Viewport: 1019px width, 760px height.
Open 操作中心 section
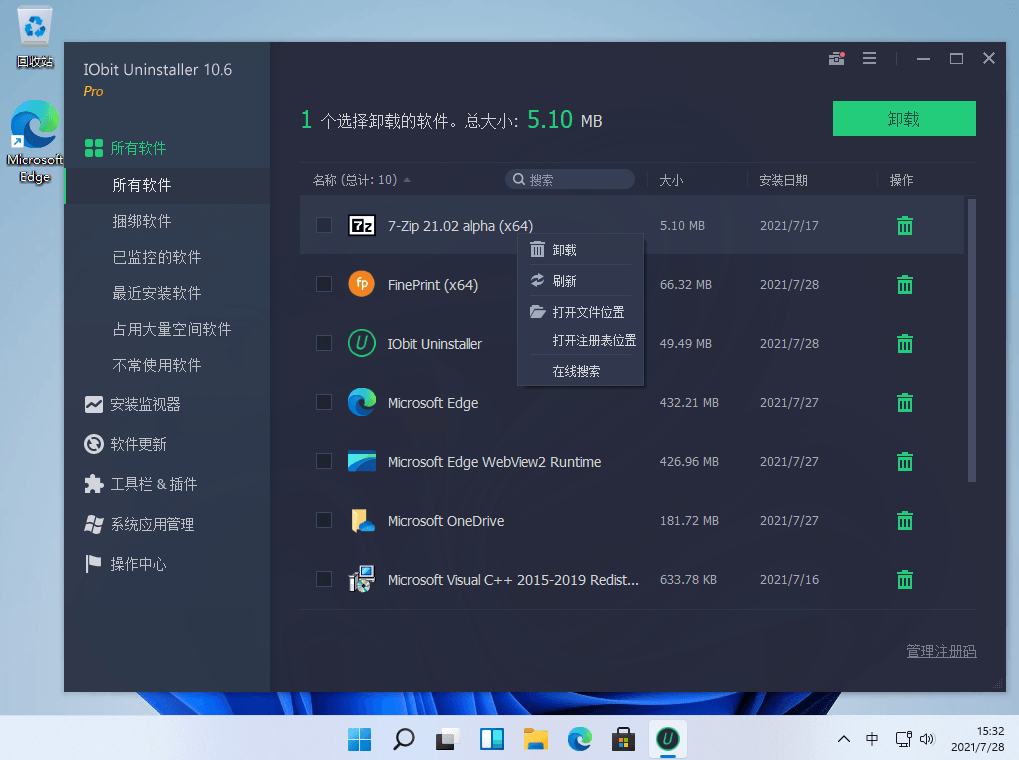pyautogui.click(x=125, y=564)
